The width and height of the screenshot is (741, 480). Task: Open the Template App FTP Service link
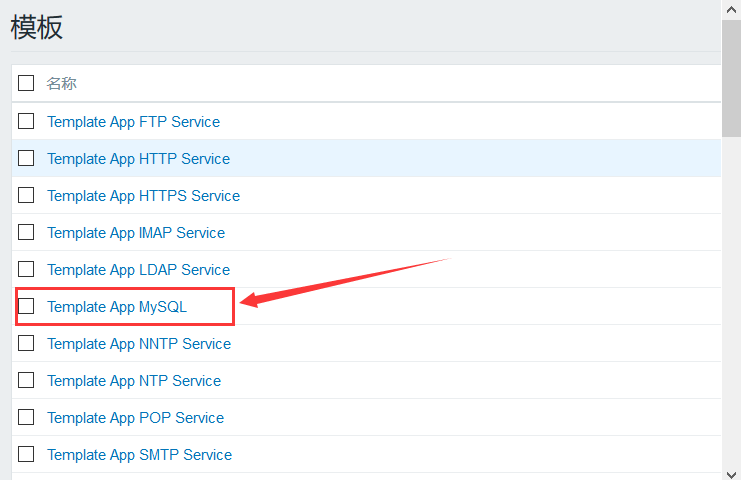(x=133, y=122)
